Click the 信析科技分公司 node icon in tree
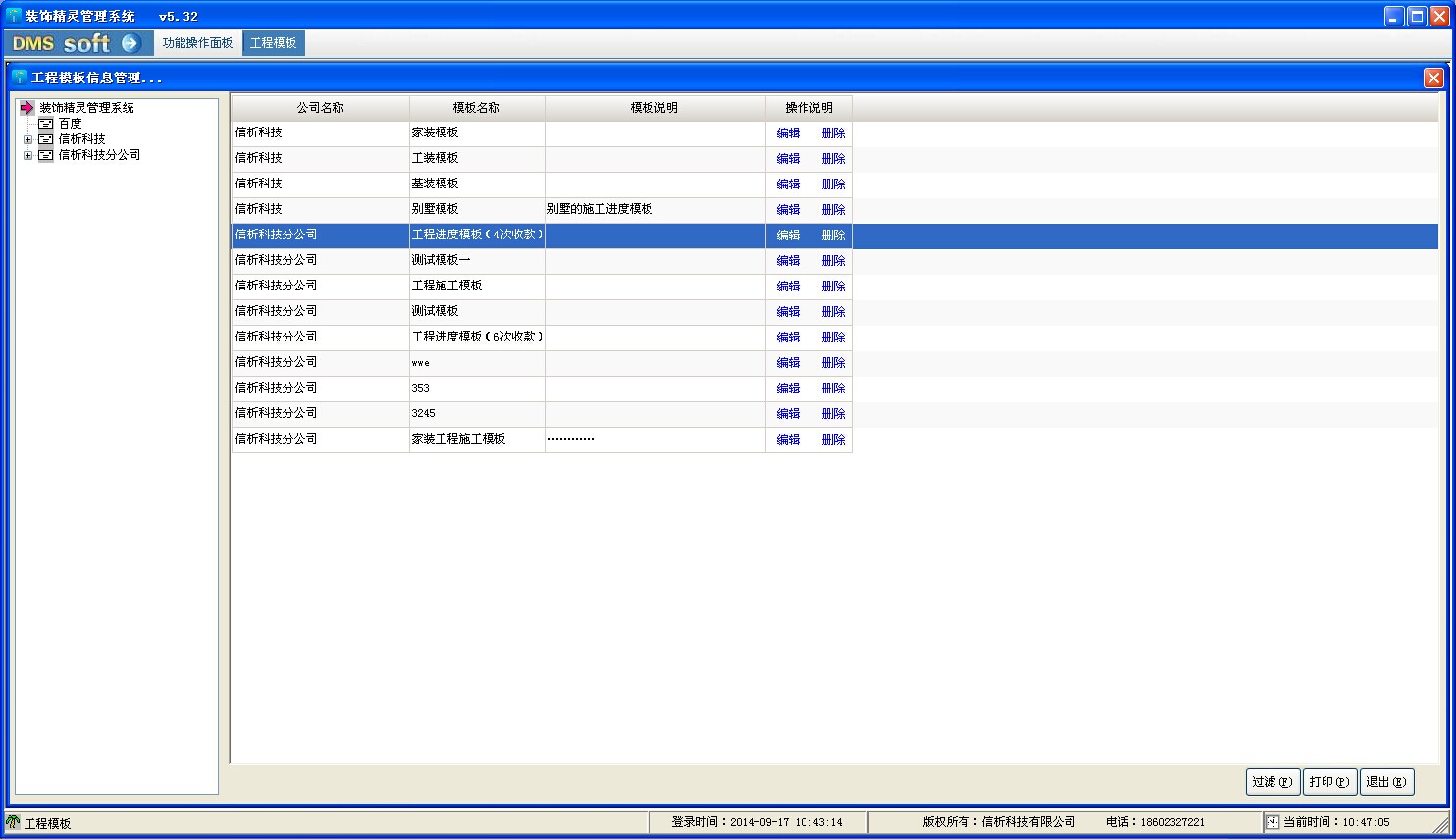The width and height of the screenshot is (1456, 839). pos(46,155)
